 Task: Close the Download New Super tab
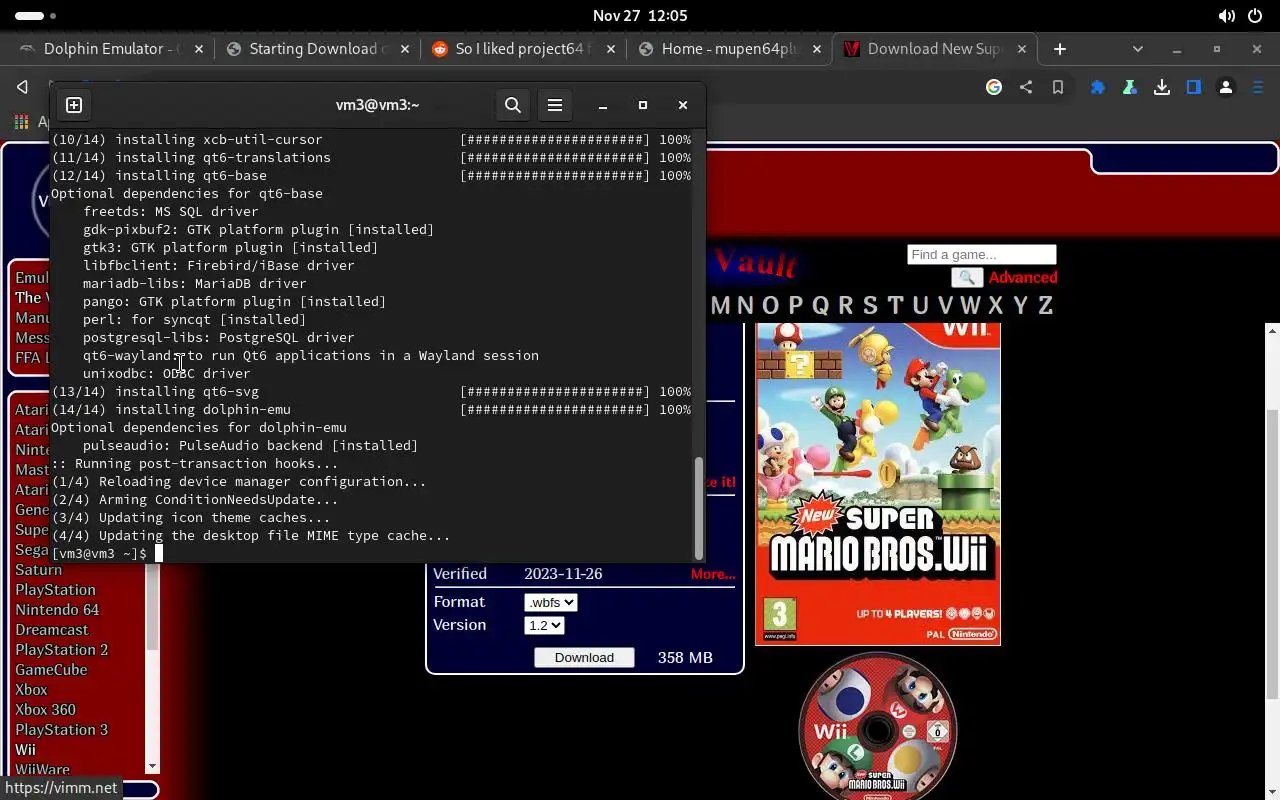coord(1023,49)
